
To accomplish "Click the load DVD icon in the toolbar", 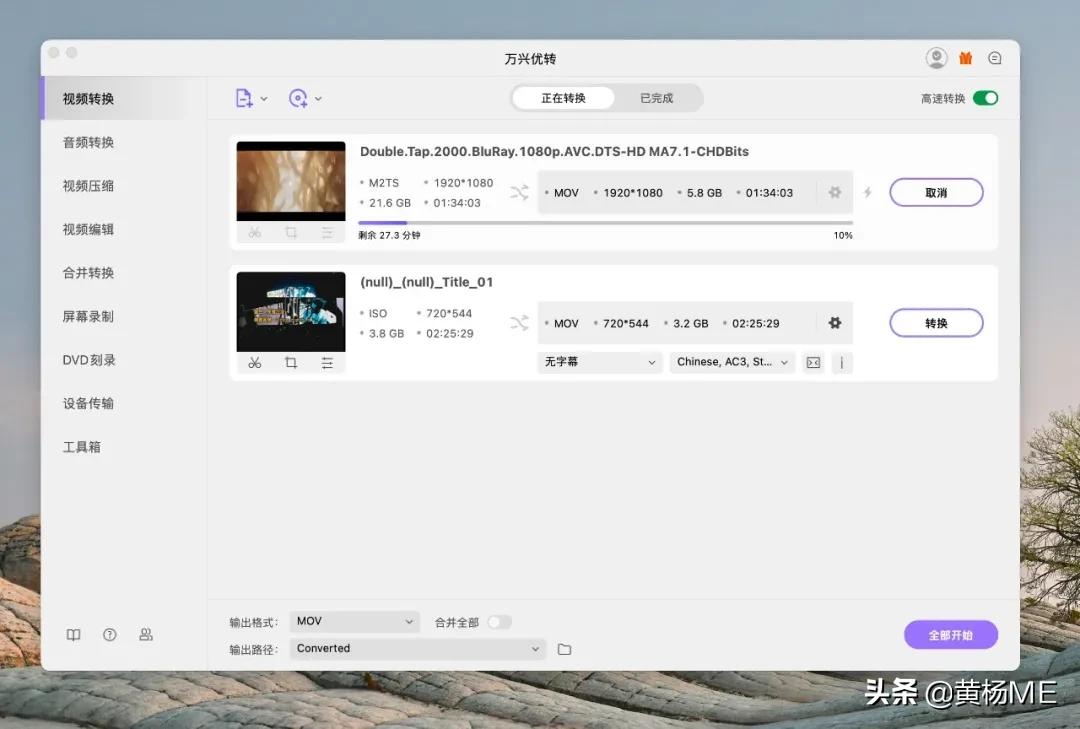I will tap(300, 97).
